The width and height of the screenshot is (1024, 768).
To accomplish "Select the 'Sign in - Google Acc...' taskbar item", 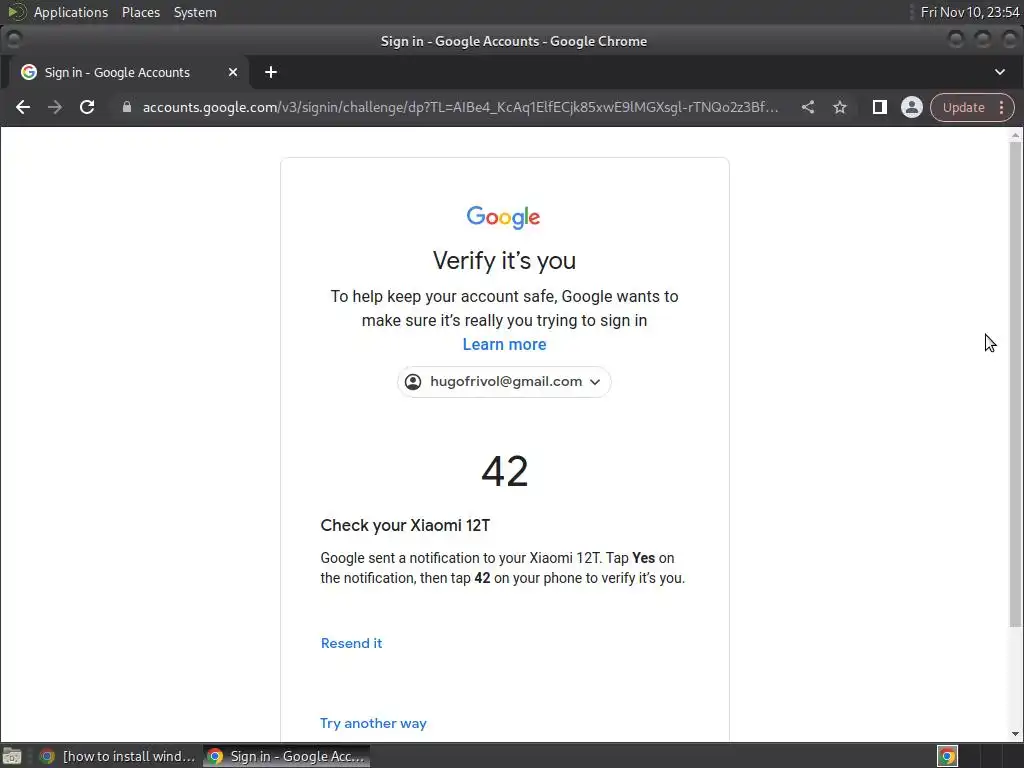I will [287, 756].
